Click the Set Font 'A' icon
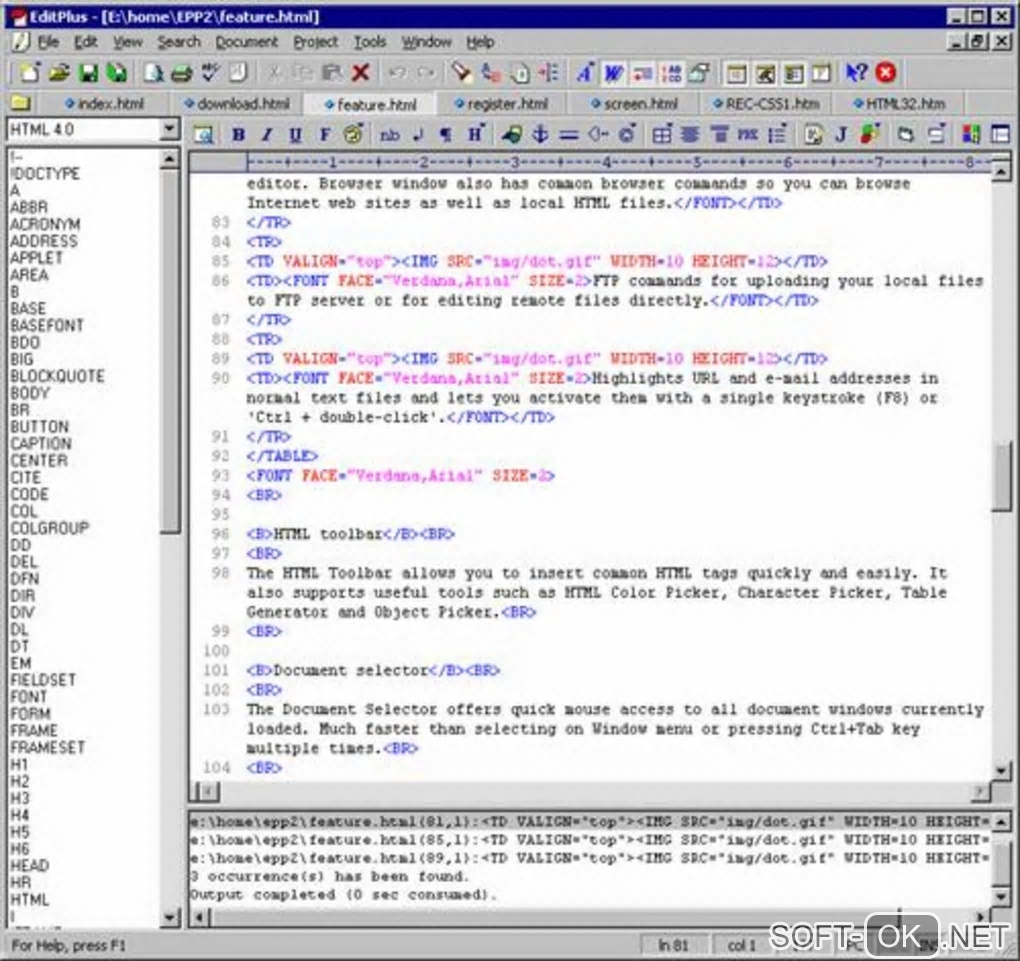The image size is (1020, 961). click(584, 73)
